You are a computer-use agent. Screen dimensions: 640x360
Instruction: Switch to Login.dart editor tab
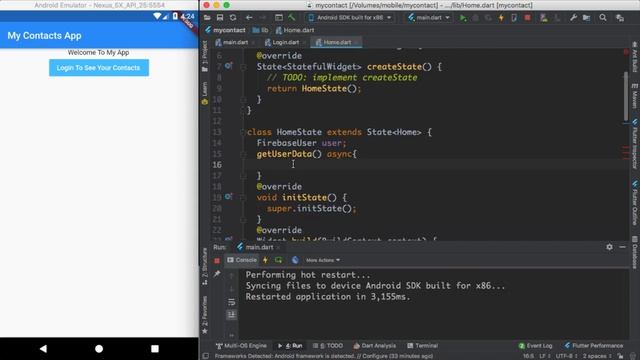click(x=284, y=42)
